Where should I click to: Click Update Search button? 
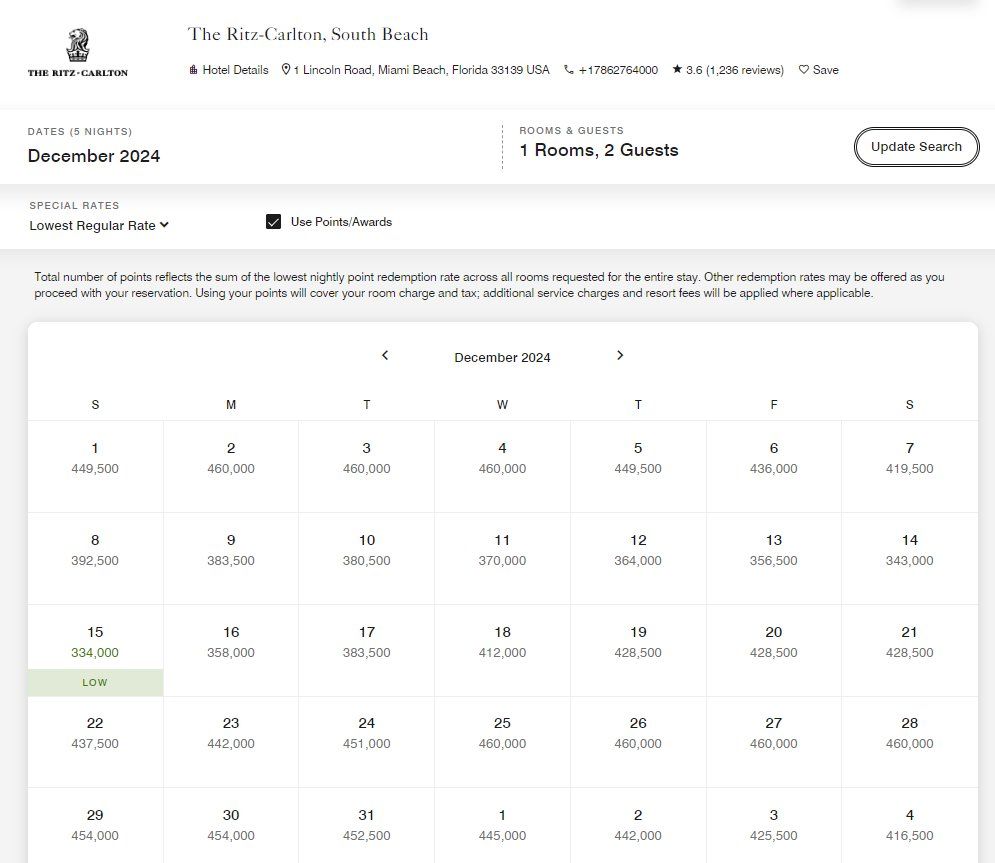click(x=916, y=147)
